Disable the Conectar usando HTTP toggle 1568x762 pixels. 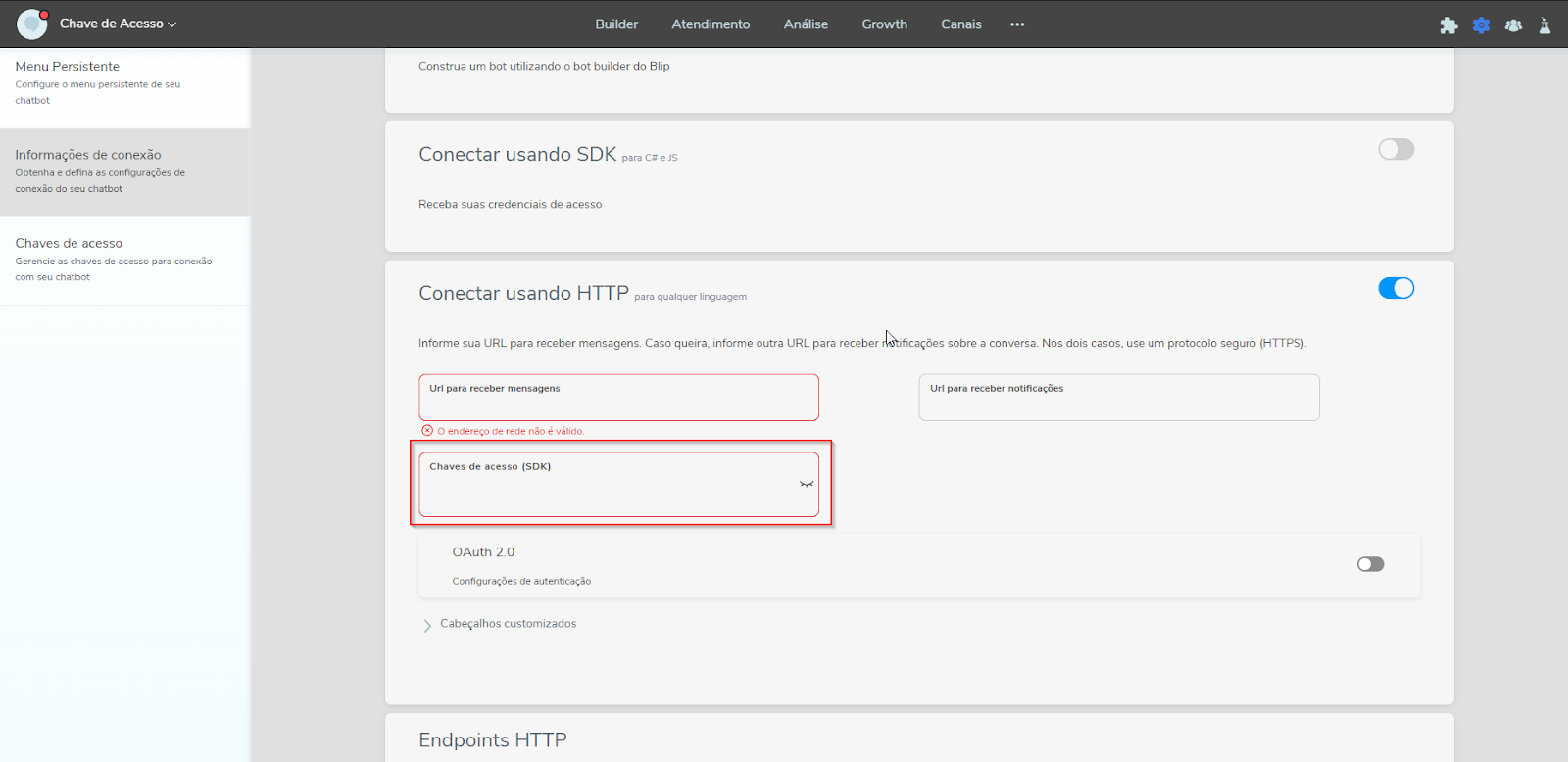(x=1396, y=288)
